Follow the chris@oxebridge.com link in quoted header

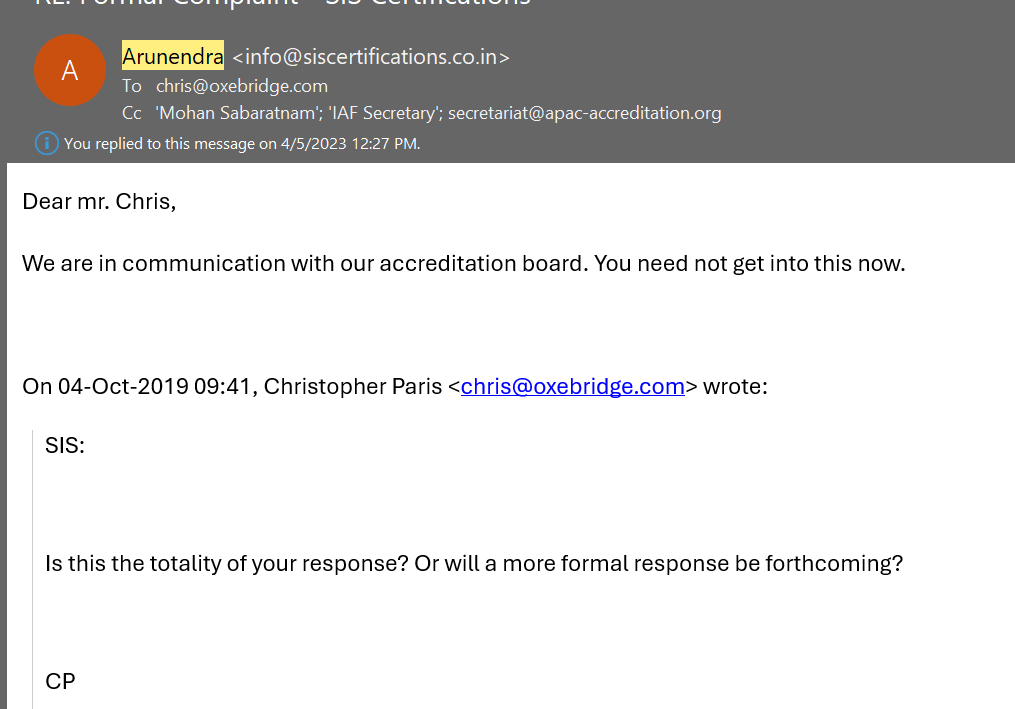(572, 386)
